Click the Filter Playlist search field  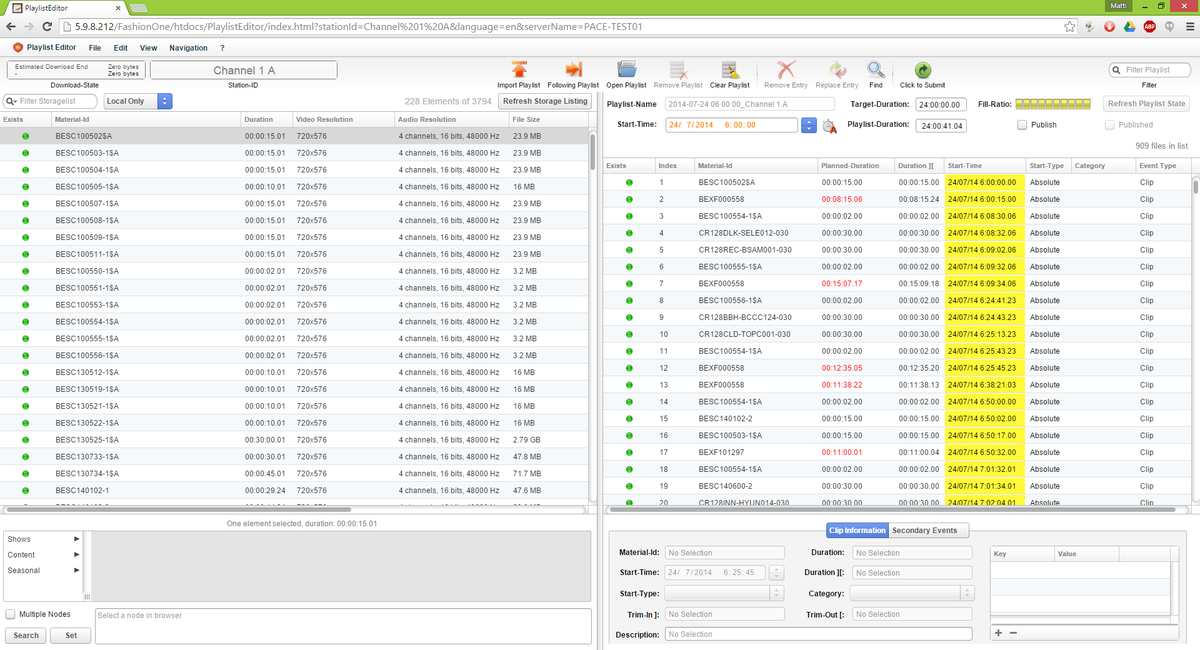(1149, 70)
